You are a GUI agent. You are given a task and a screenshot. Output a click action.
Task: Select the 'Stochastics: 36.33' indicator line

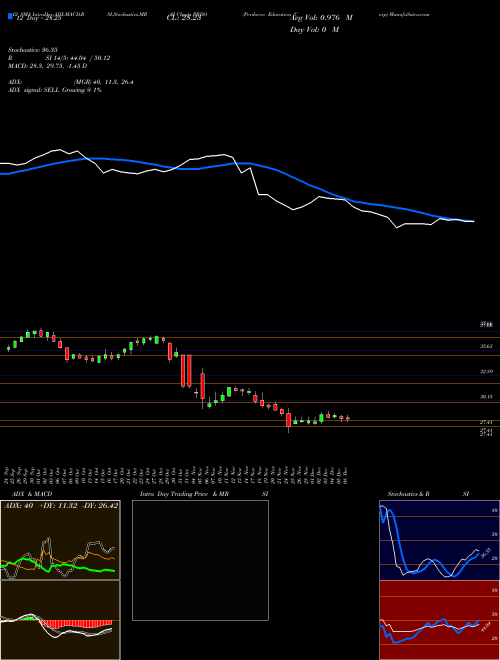pyautogui.click(x=32, y=50)
